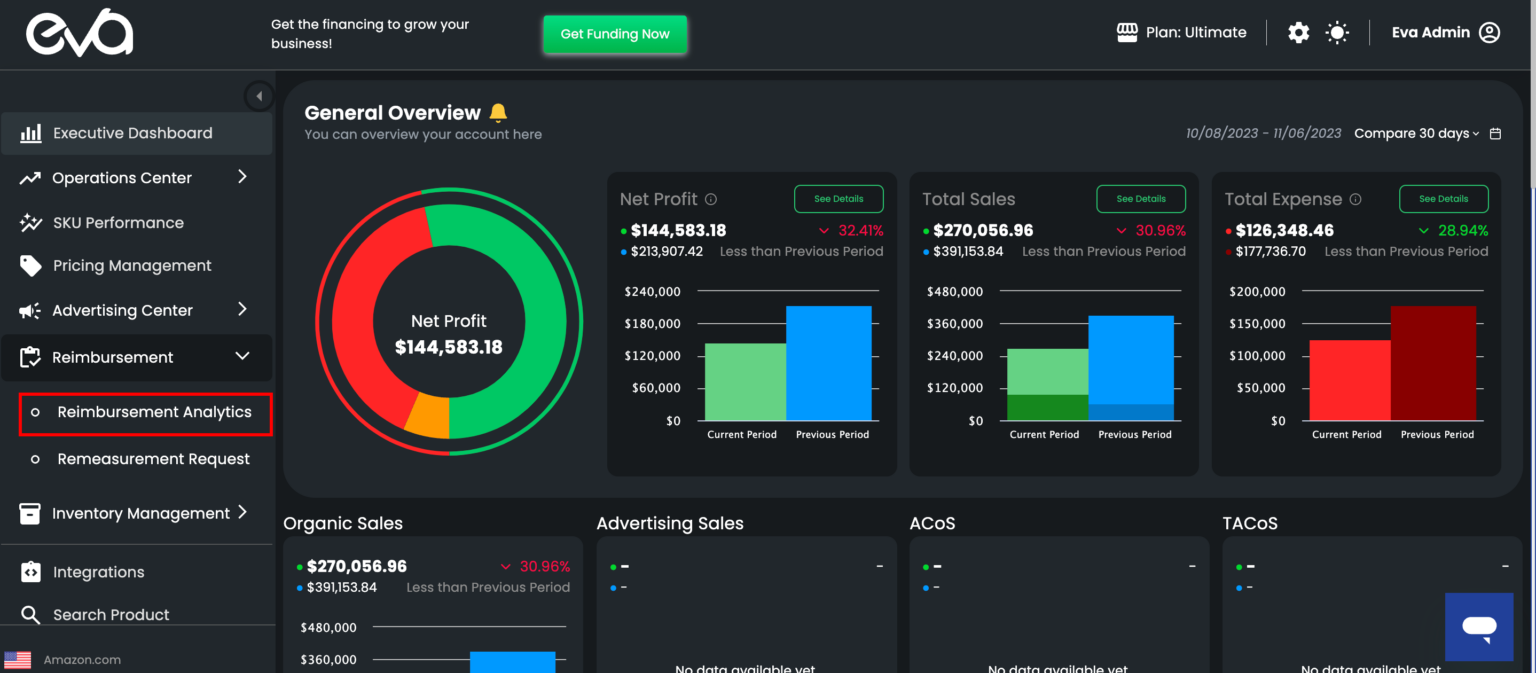Open the Integrations panel icon
Image resolution: width=1536 pixels, height=673 pixels.
[27, 571]
